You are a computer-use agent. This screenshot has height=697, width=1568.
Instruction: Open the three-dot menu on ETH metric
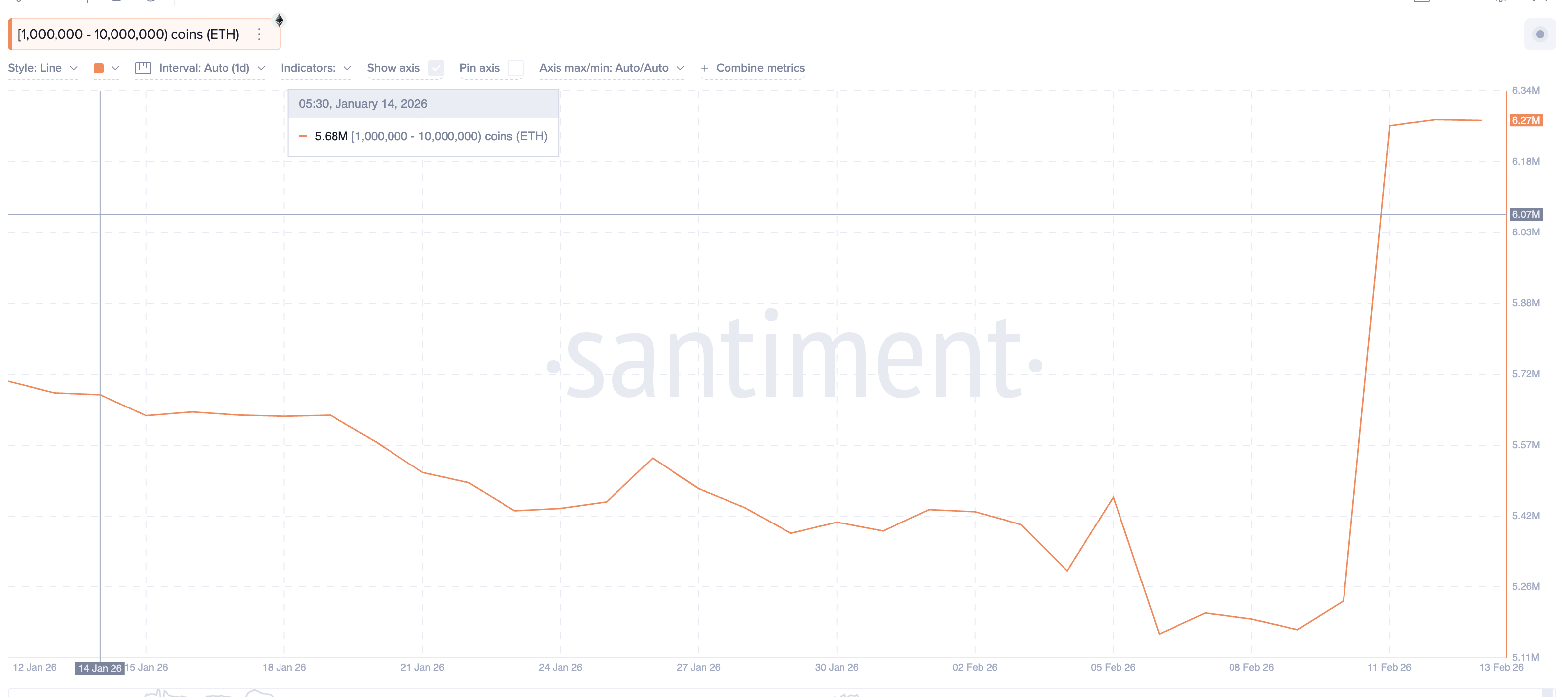(259, 35)
